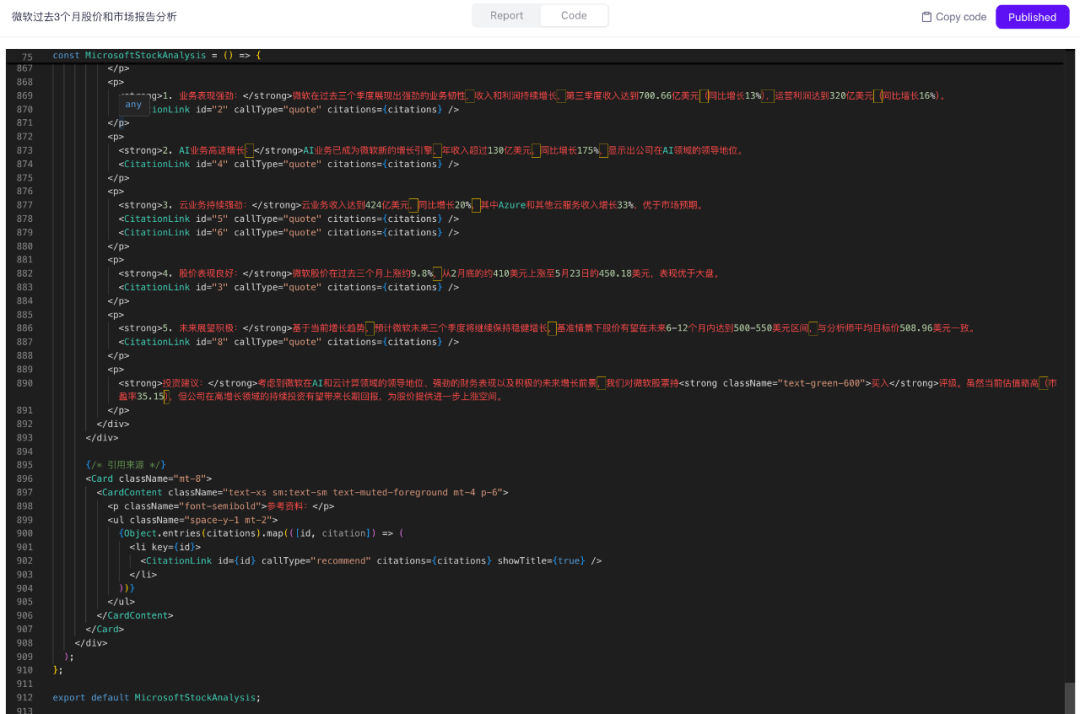Viewport: 1080px width, 714px height.
Task: Click the '引用来源' comment on line 895
Action: 125,465
